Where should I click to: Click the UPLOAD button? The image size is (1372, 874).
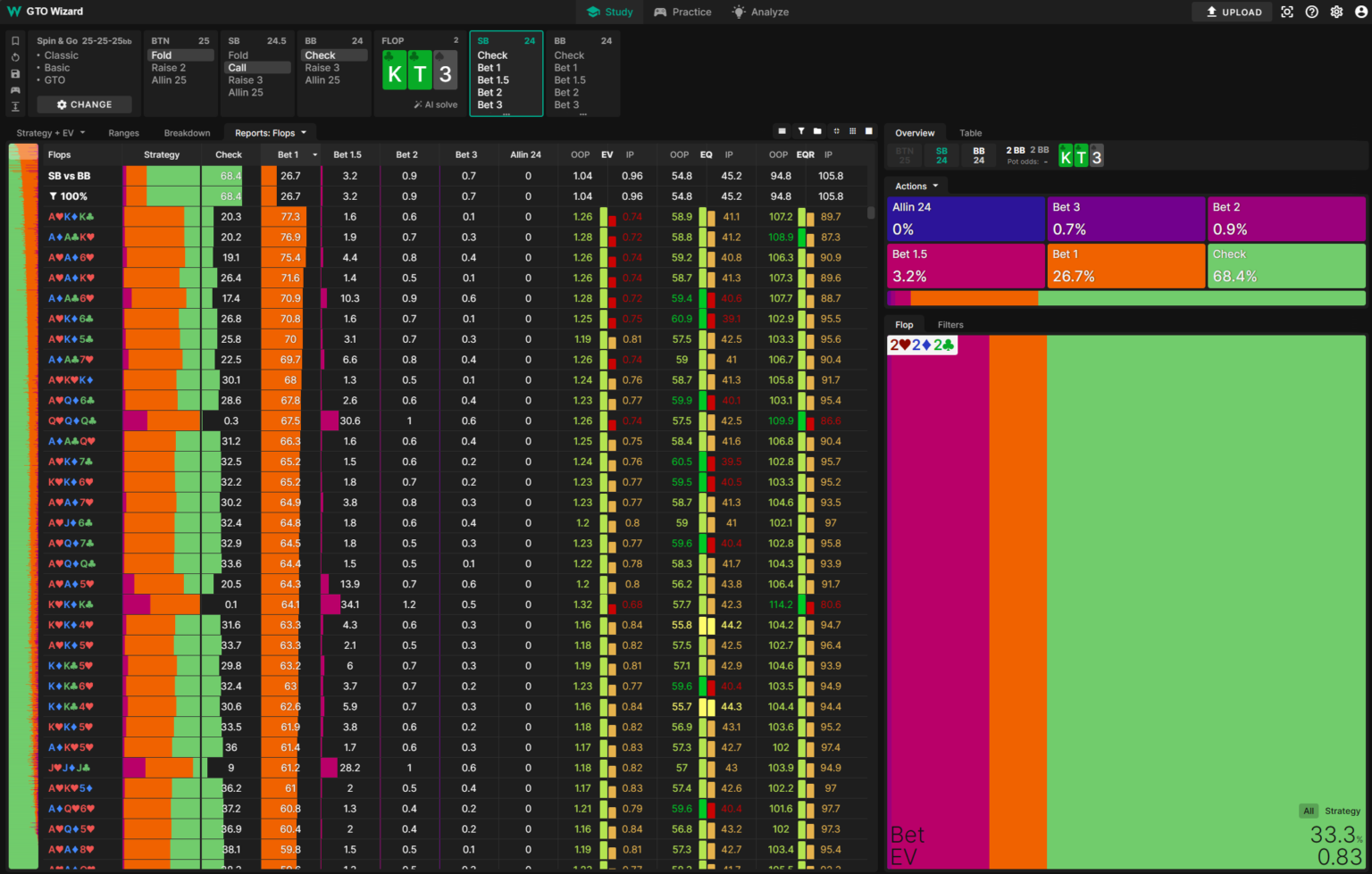click(1234, 12)
